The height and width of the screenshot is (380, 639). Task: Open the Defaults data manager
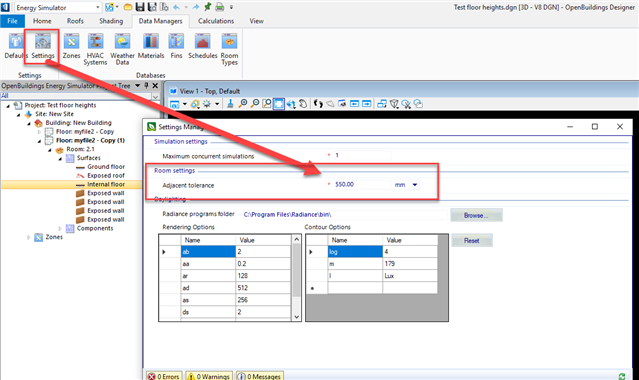[15, 46]
